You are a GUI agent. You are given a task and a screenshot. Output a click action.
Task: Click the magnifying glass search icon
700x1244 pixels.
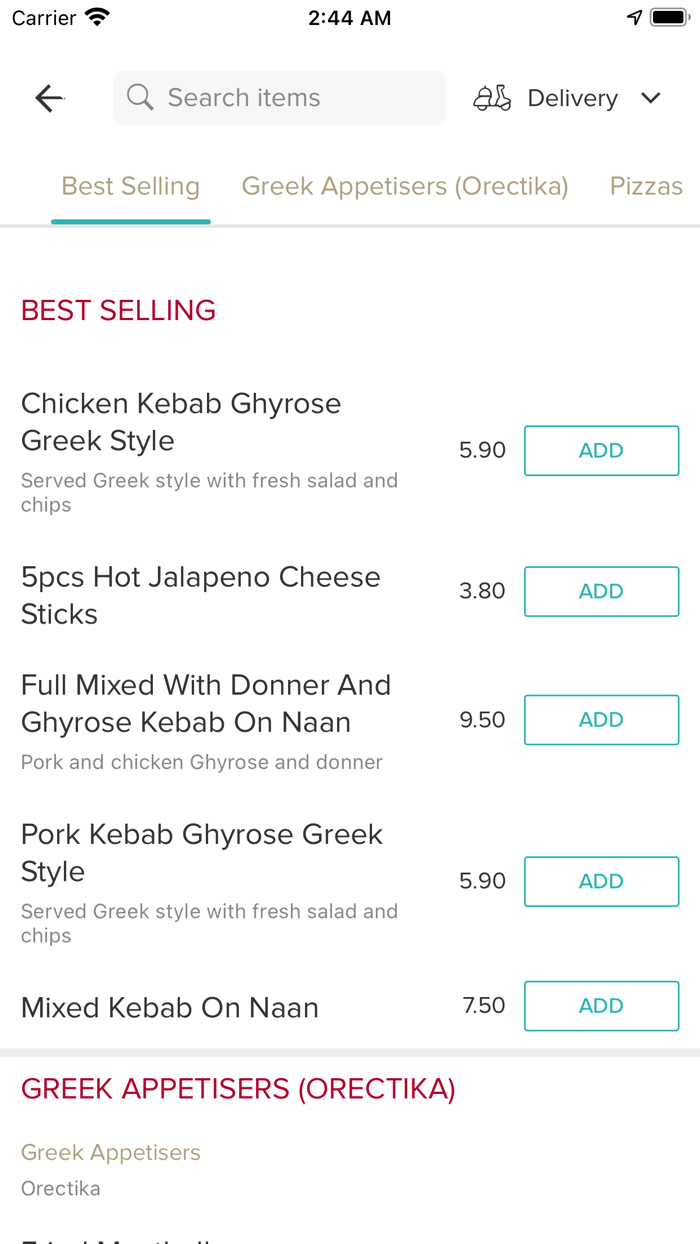[139, 97]
